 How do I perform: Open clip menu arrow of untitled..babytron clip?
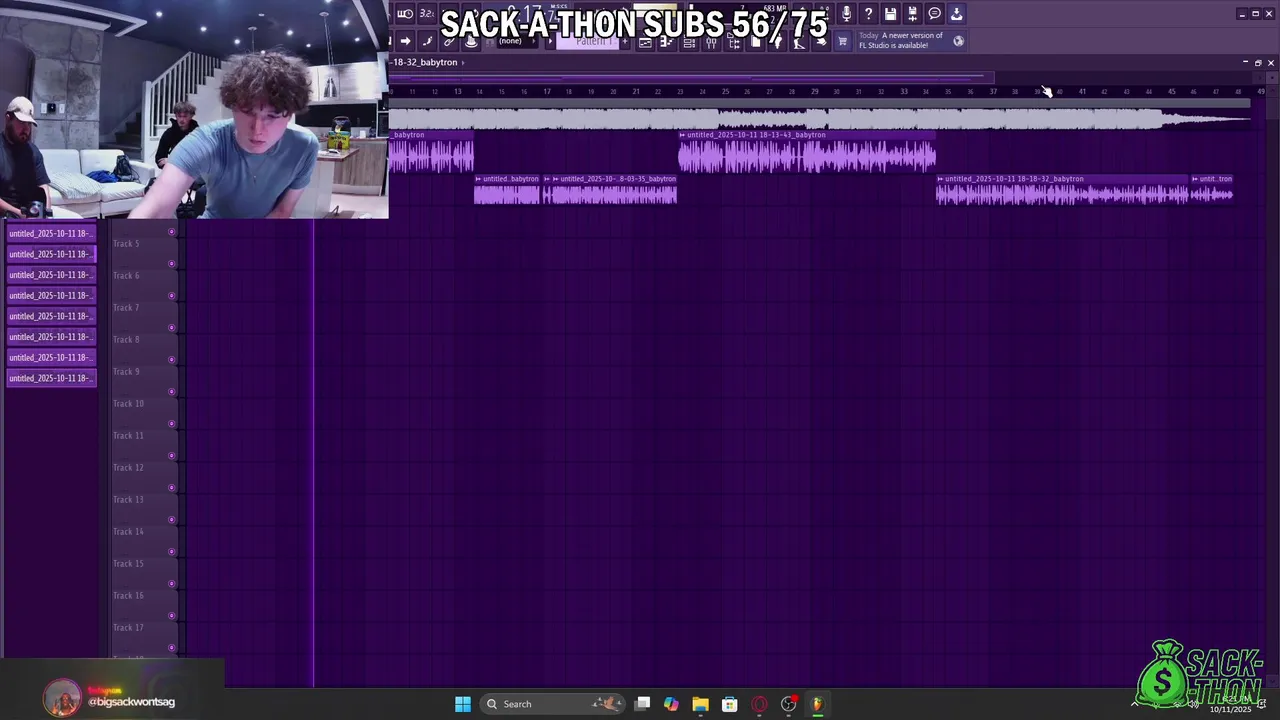point(478,179)
